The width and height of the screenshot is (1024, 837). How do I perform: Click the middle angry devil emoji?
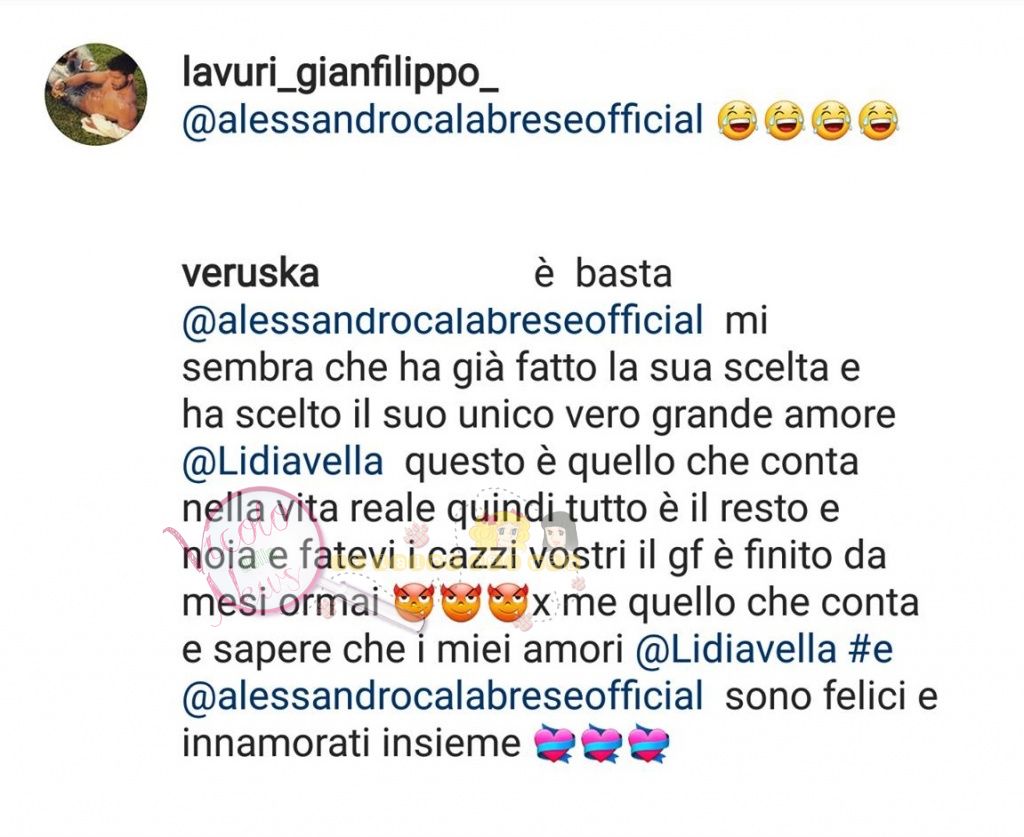tap(461, 603)
